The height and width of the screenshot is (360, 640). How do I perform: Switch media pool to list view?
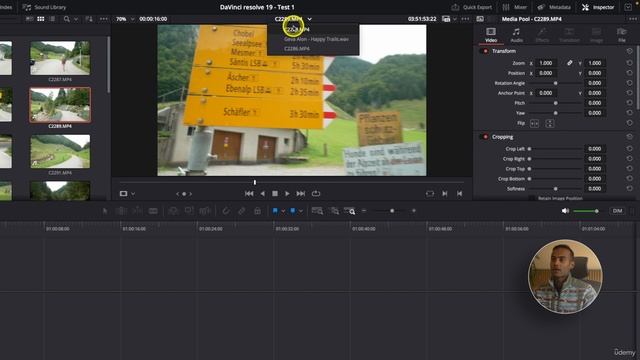[52, 19]
